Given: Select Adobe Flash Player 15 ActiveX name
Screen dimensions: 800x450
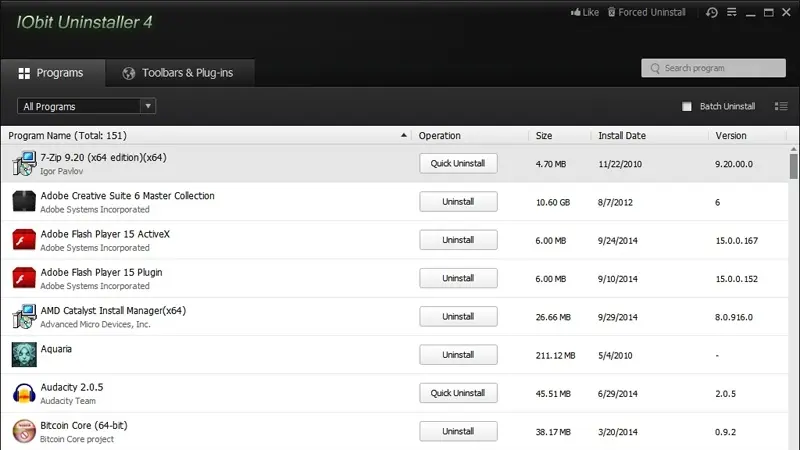Looking at the screenshot, I should point(105,234).
